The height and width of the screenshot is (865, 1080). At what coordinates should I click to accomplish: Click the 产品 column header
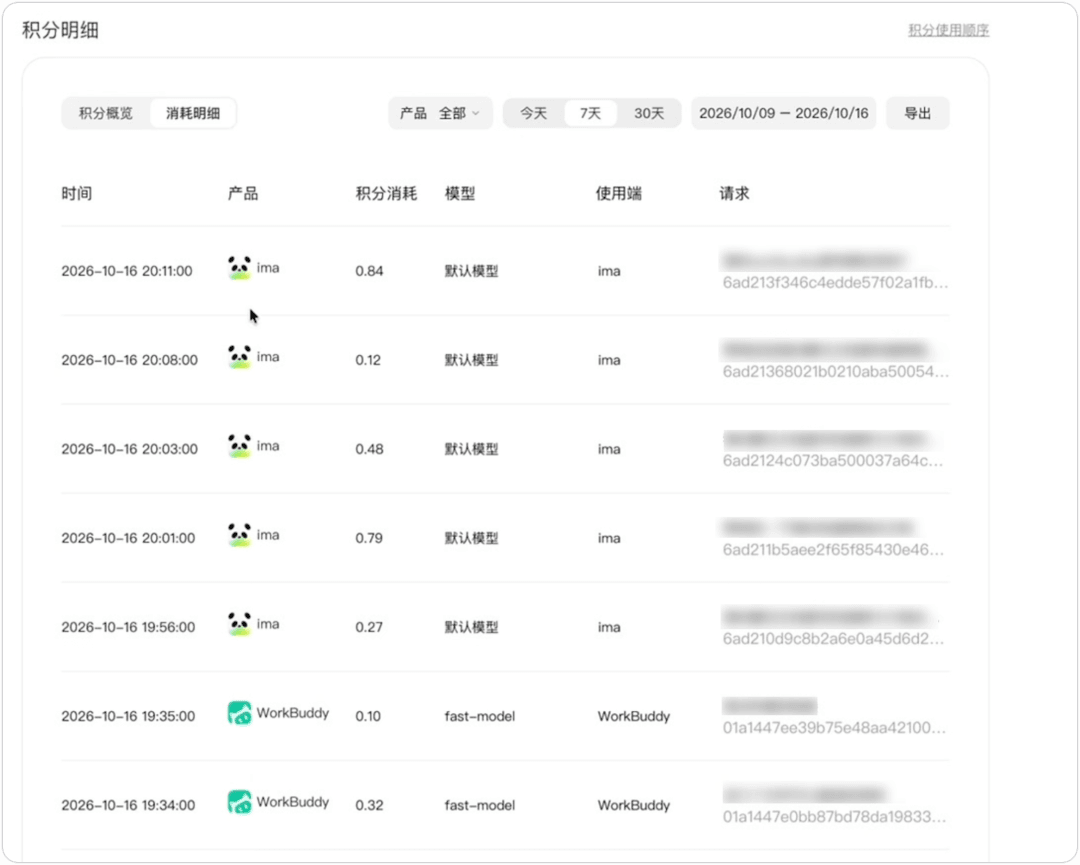[x=243, y=194]
